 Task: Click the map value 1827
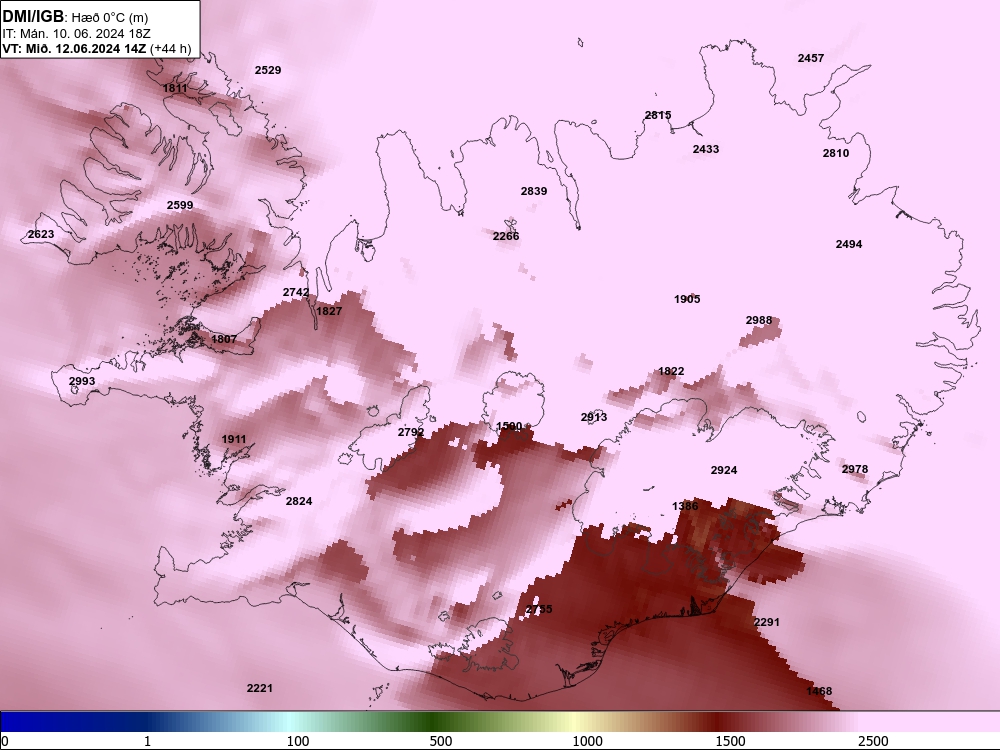click(329, 311)
